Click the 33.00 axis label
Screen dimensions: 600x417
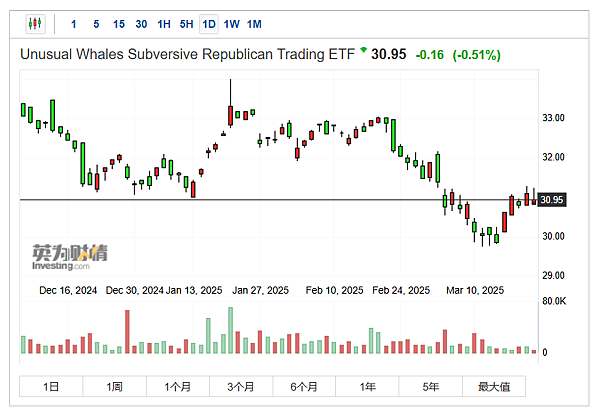coord(553,118)
